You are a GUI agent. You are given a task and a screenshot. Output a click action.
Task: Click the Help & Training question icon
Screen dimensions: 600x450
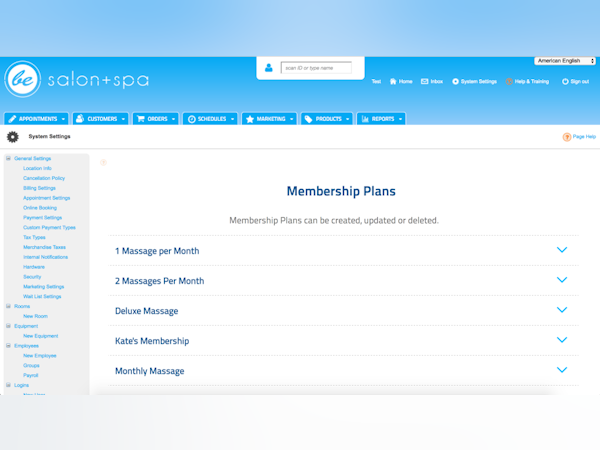(509, 81)
